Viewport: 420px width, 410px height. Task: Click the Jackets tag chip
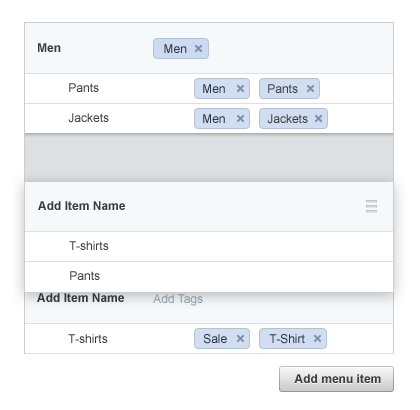[x=287, y=119]
